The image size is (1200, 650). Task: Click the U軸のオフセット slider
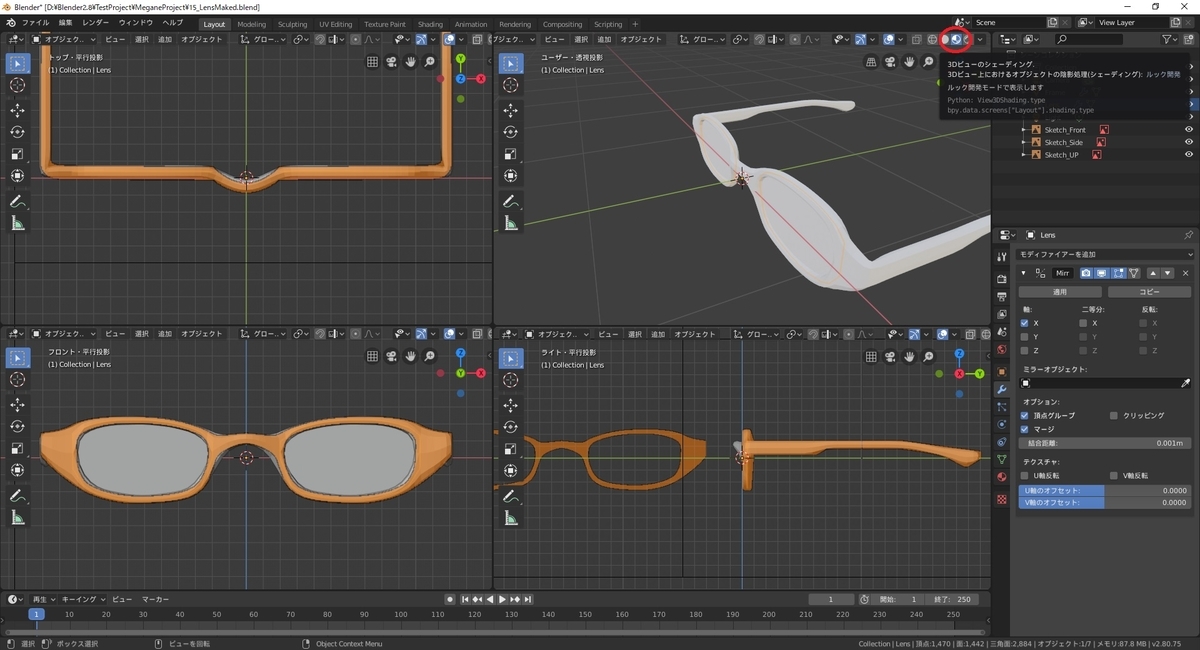point(1105,491)
